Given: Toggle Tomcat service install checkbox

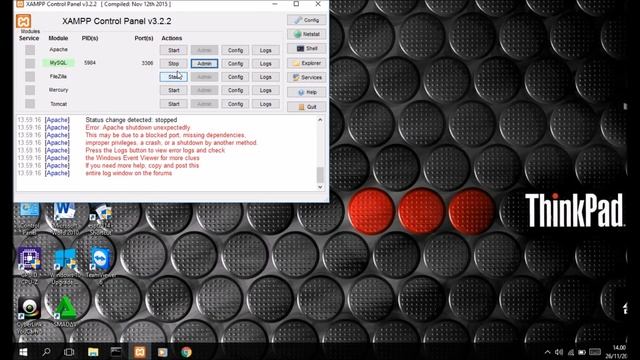Looking at the screenshot, I should (30, 104).
